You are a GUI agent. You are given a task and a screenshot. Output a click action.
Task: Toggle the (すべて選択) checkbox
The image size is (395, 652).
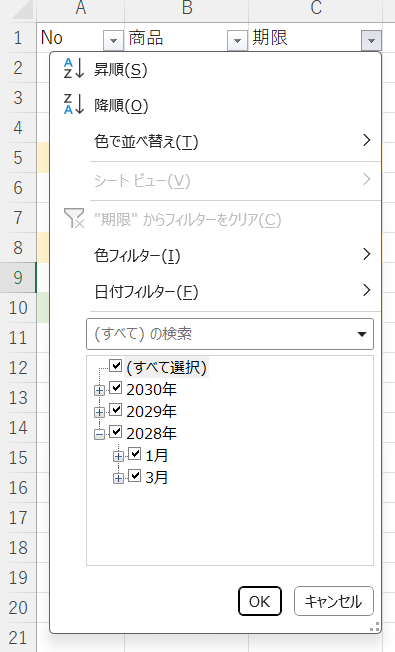[x=115, y=366]
